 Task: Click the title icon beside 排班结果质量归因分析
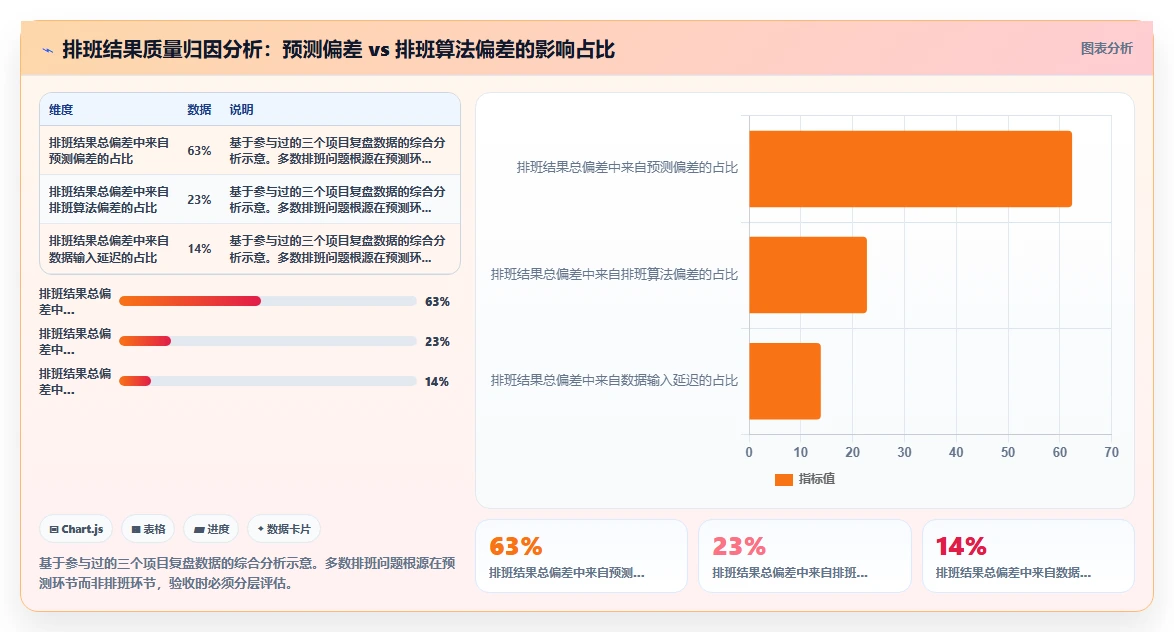pos(48,50)
